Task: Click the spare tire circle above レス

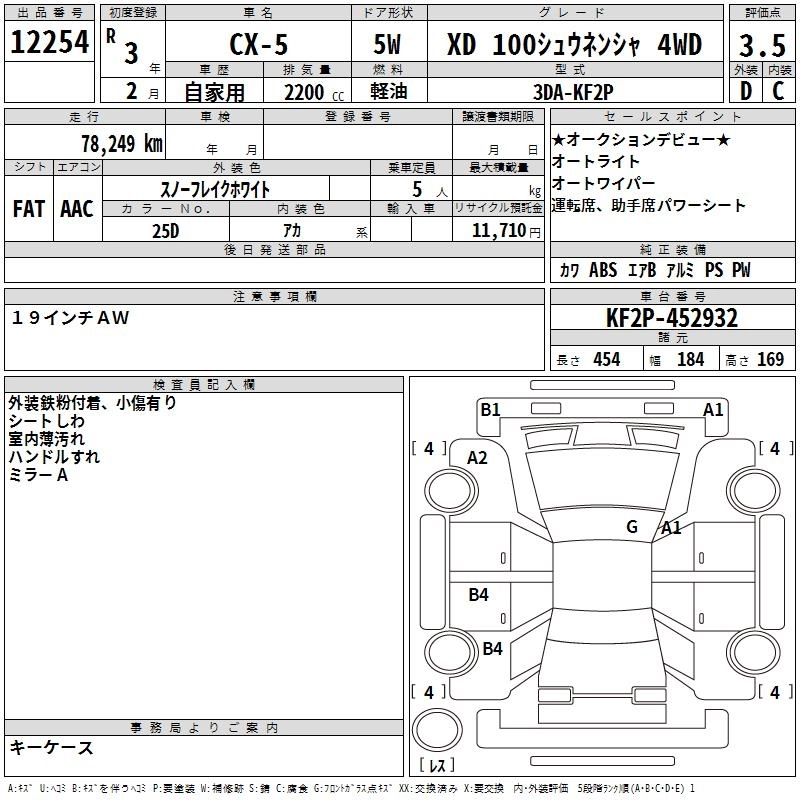Action: [x=437, y=729]
